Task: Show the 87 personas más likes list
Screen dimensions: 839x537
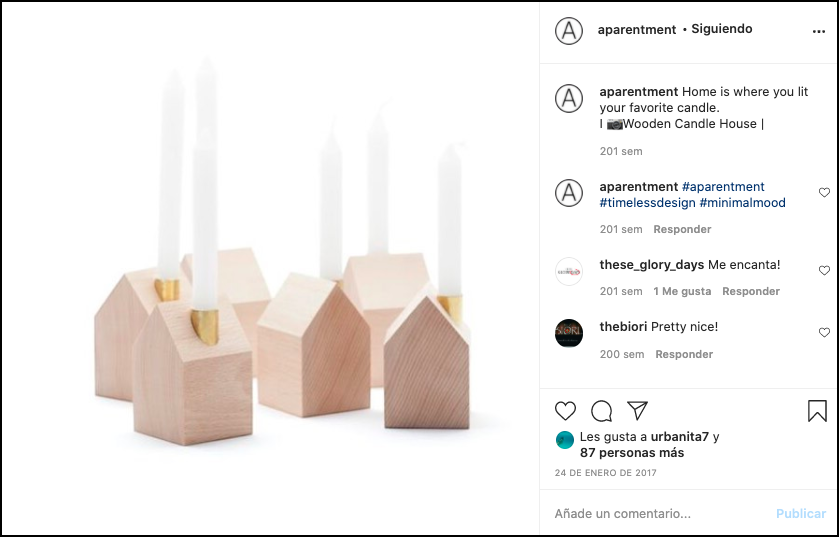Action: [x=632, y=452]
